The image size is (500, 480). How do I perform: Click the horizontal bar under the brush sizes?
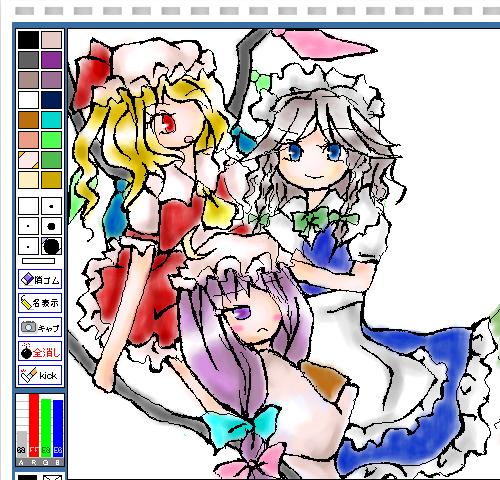pos(38,261)
